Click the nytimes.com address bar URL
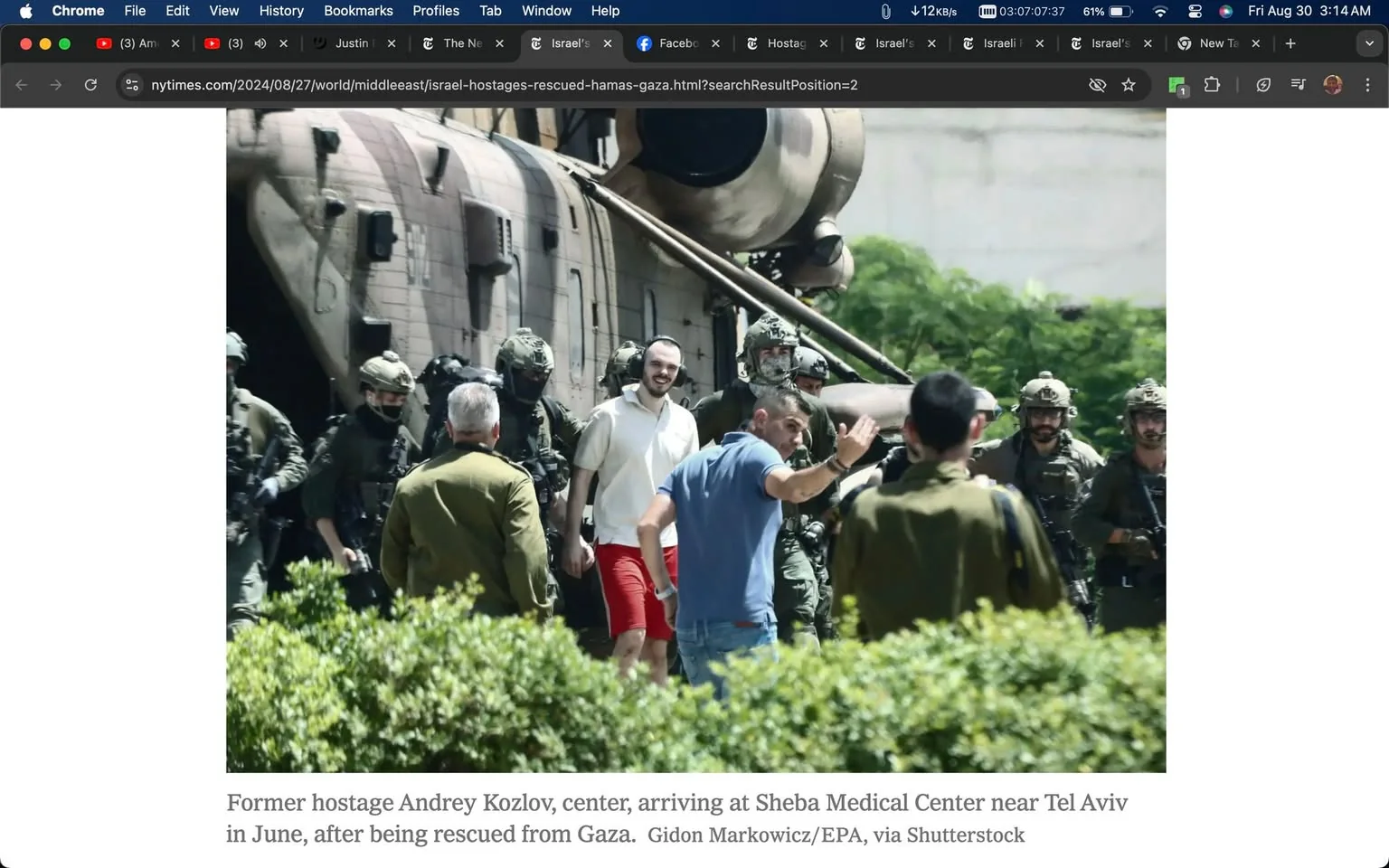Viewport: 1389px width, 868px height. pos(505,85)
